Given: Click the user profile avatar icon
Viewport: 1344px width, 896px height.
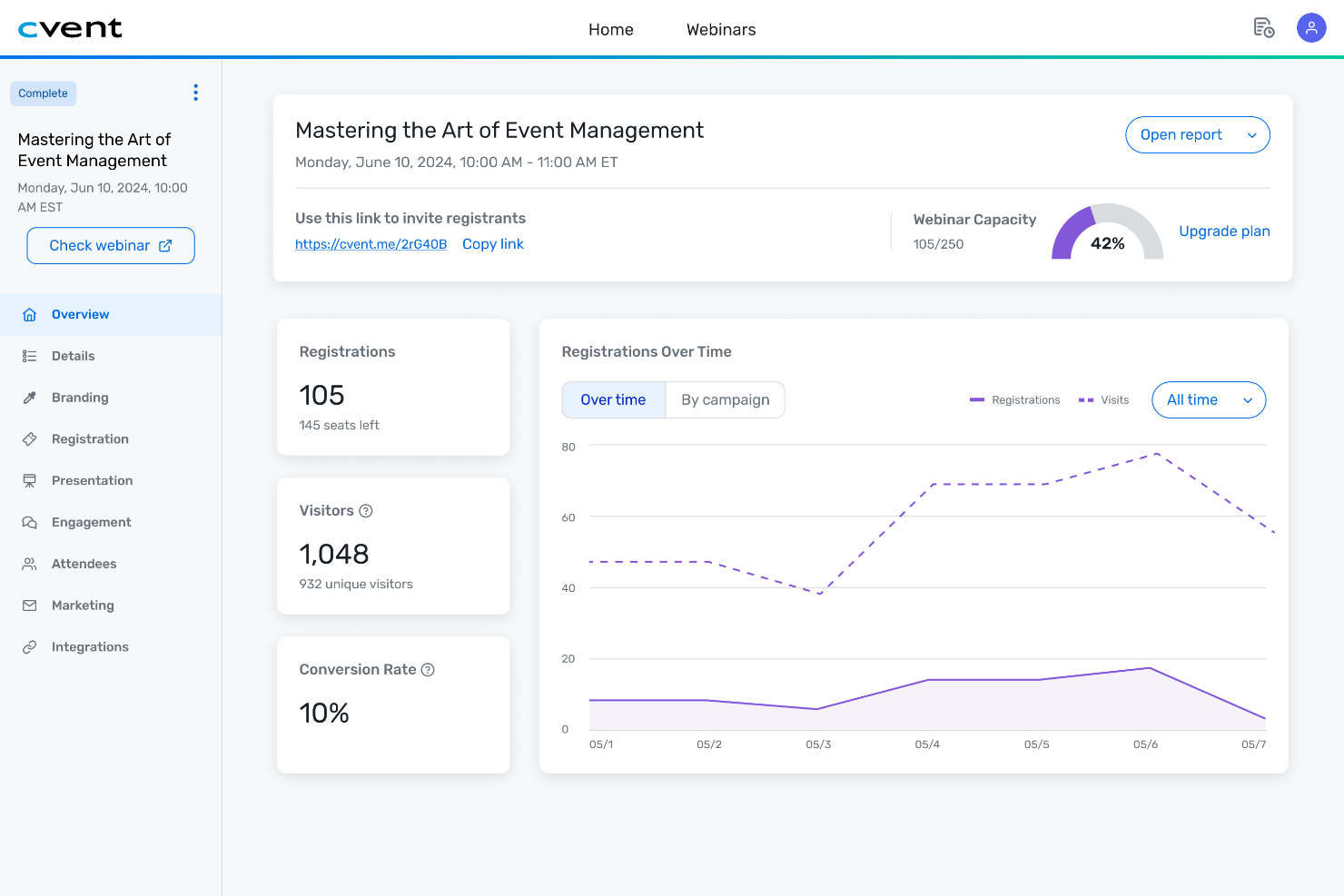Looking at the screenshot, I should pos(1311,28).
